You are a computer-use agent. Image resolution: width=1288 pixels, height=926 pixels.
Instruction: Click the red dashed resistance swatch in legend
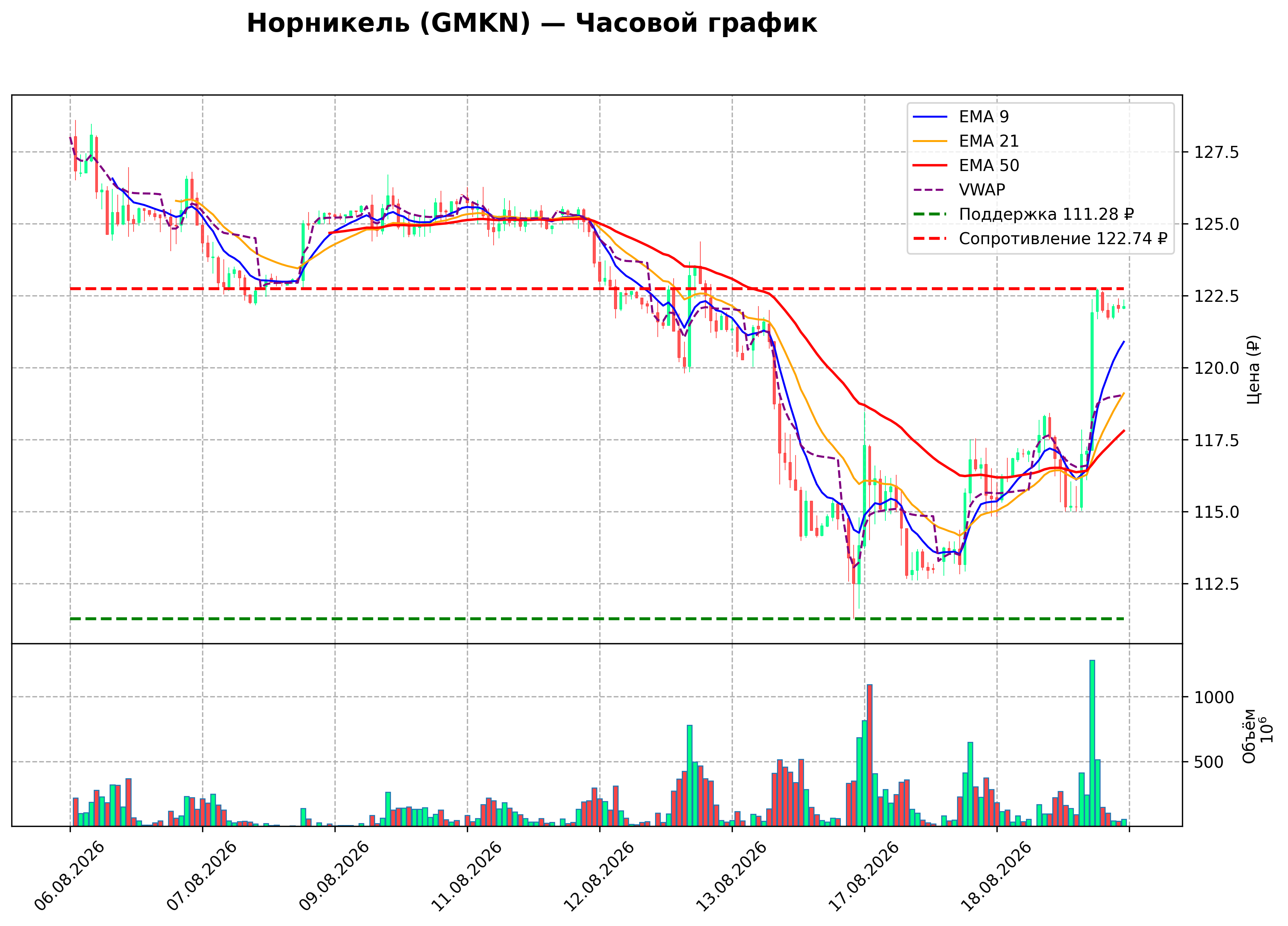pos(930,238)
